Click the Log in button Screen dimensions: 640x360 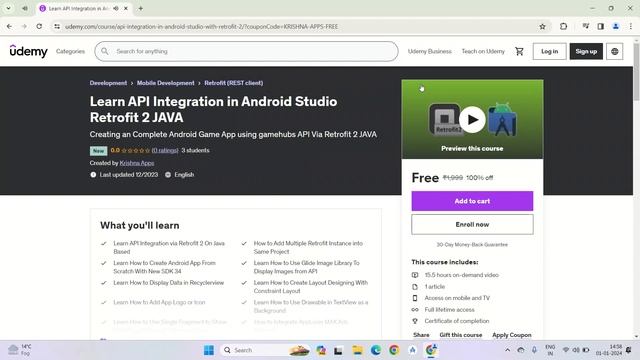coord(549,51)
